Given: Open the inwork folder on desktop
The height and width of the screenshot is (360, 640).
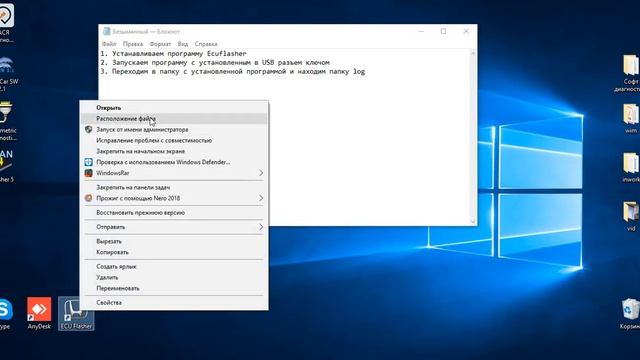Looking at the screenshot, I should [631, 167].
